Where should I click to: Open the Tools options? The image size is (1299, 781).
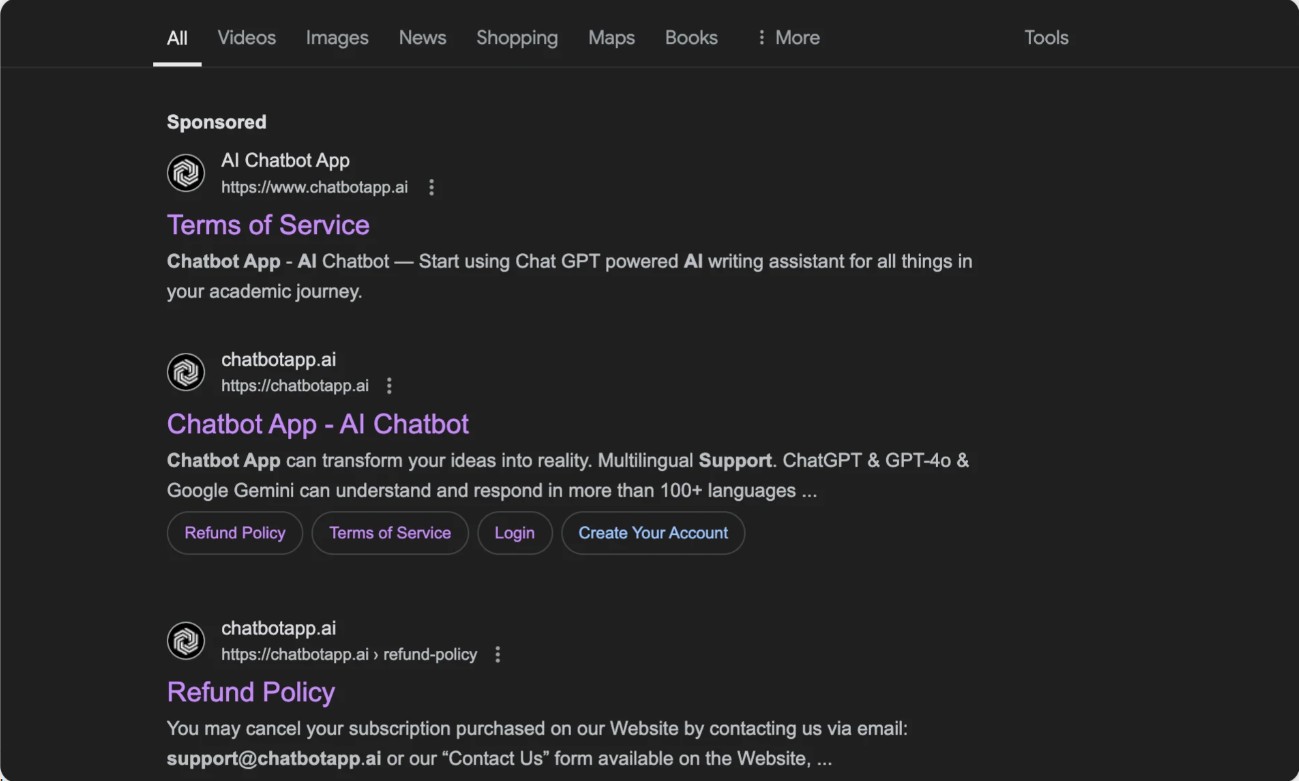(x=1046, y=38)
